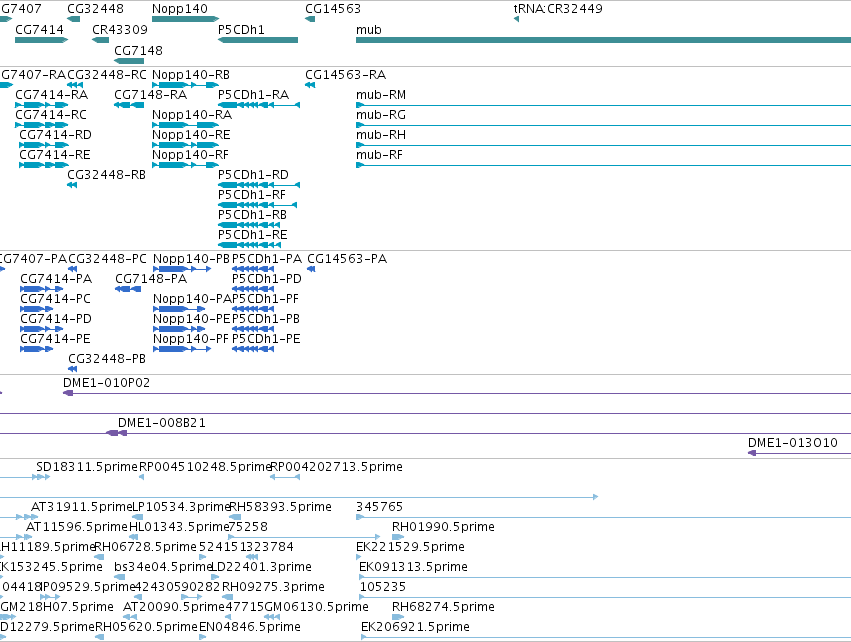Click EST EN04846.5prime
The height and width of the screenshot is (642, 851).
(202, 638)
